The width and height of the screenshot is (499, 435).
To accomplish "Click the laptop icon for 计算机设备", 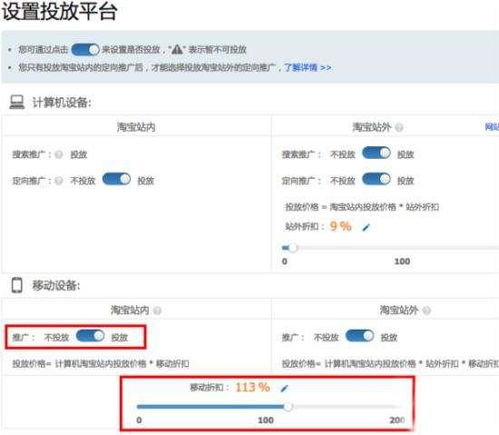I will coord(17,102).
